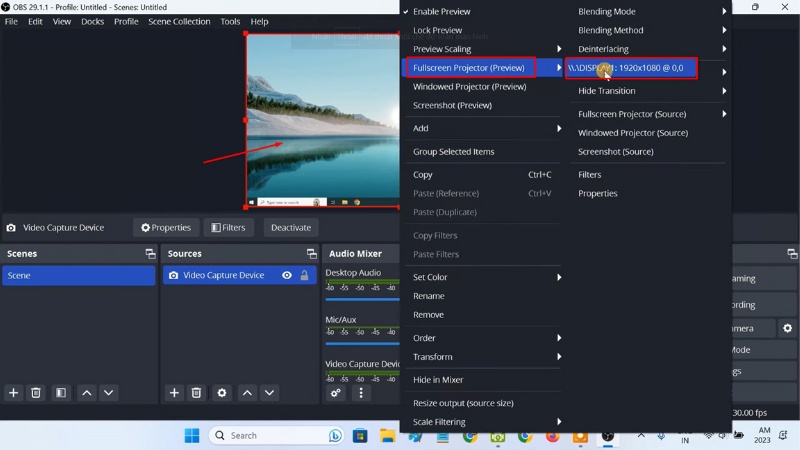The image size is (800, 450).
Task: Expand the Transform submenu
Action: [482, 357]
